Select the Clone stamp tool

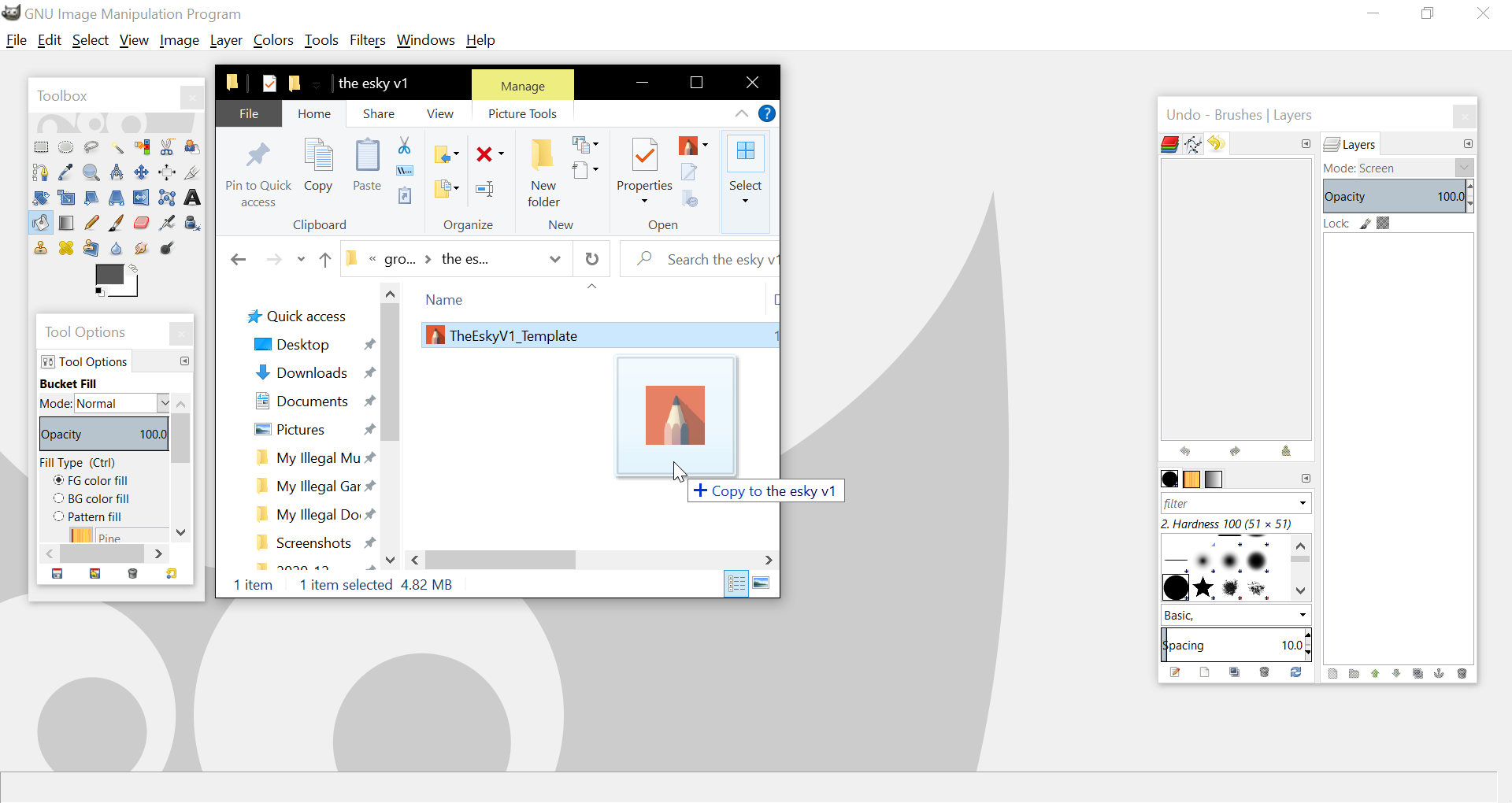point(41,248)
